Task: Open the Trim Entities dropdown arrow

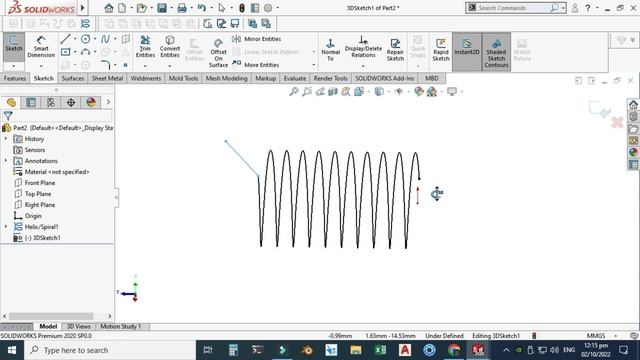Action: [x=145, y=66]
